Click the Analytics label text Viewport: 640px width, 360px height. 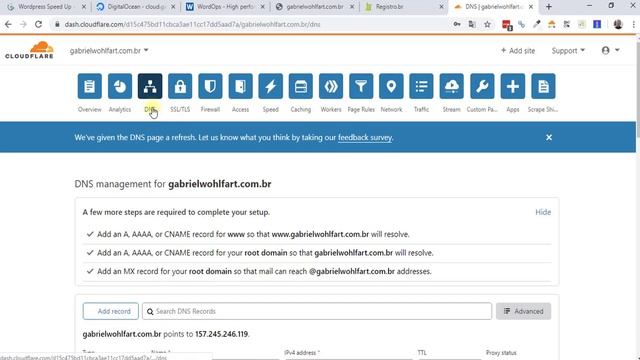(120, 109)
